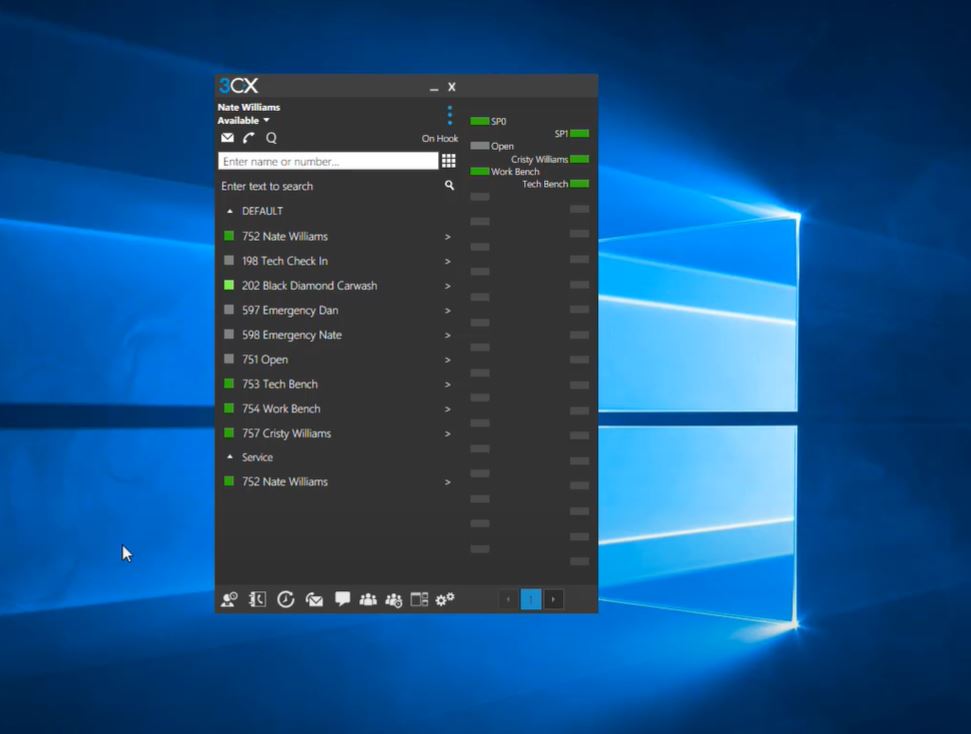Open the contacts phonebook icon
The height and width of the screenshot is (734, 971).
coord(257,599)
